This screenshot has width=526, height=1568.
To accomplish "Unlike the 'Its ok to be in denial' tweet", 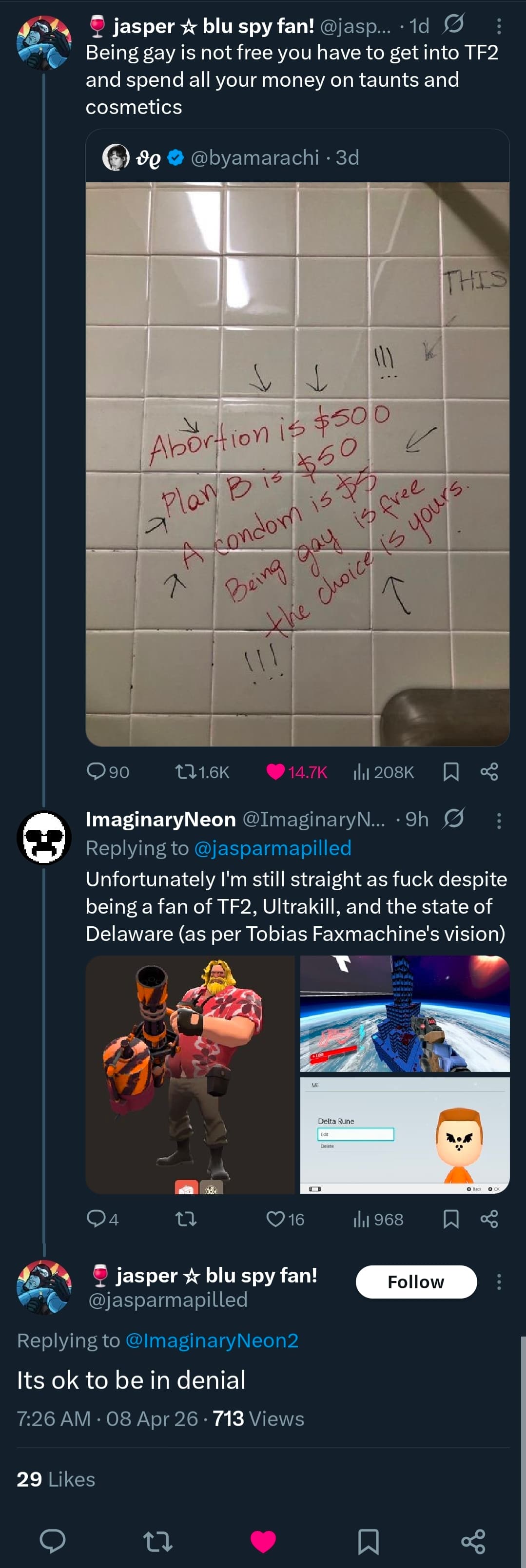I will (x=263, y=1541).
